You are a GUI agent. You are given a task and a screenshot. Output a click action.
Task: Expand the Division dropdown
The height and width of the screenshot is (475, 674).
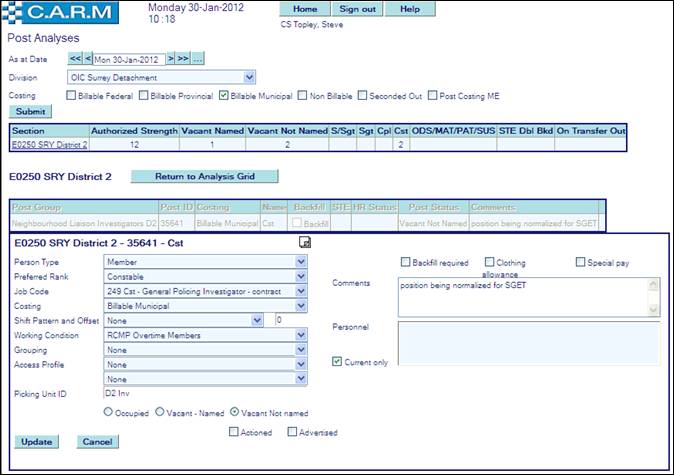point(249,77)
